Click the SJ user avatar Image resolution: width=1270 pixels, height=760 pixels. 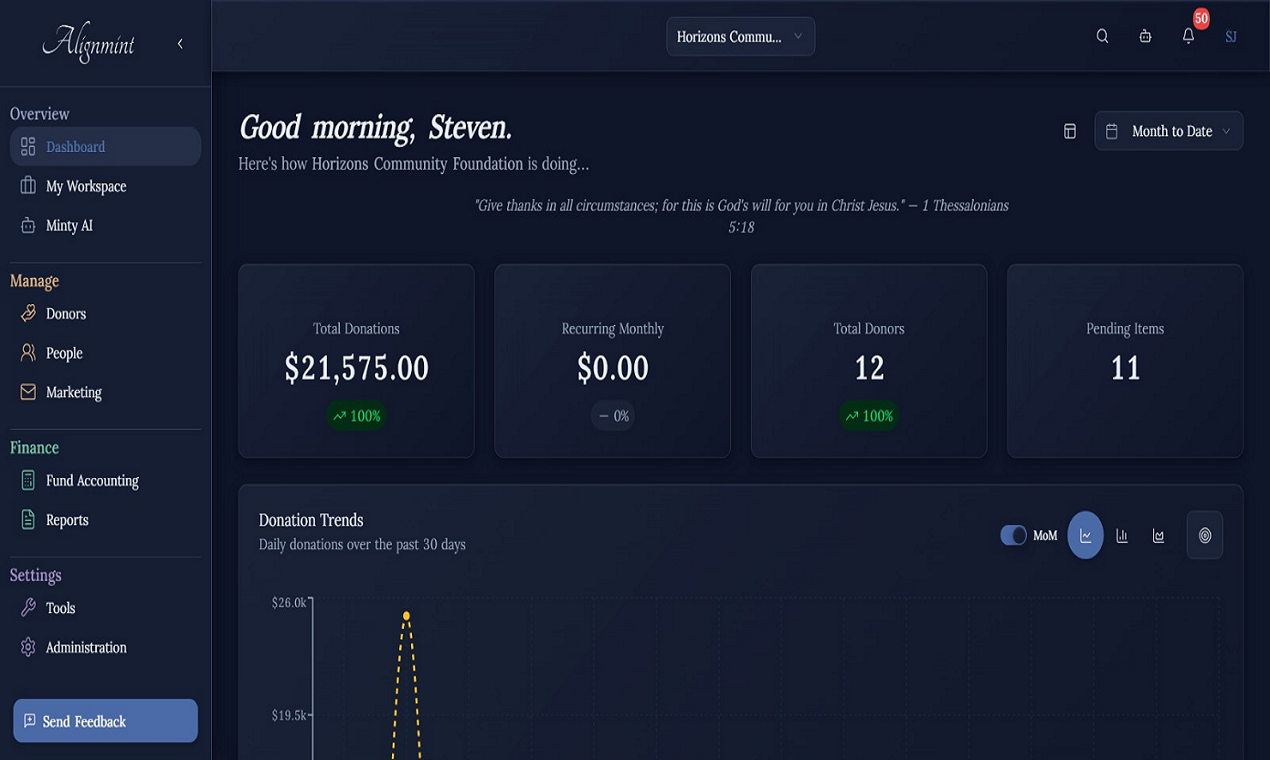click(x=1231, y=36)
